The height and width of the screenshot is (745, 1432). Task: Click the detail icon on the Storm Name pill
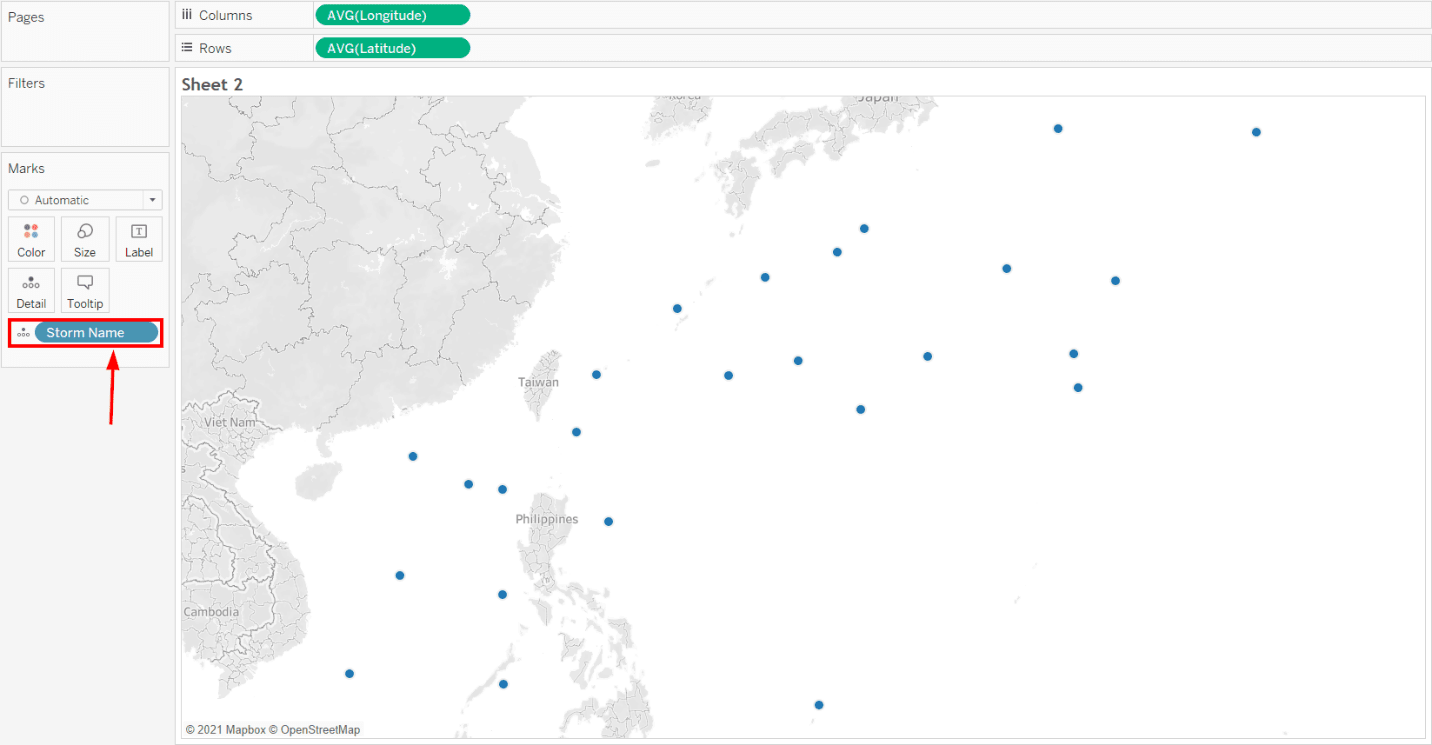tap(22, 331)
